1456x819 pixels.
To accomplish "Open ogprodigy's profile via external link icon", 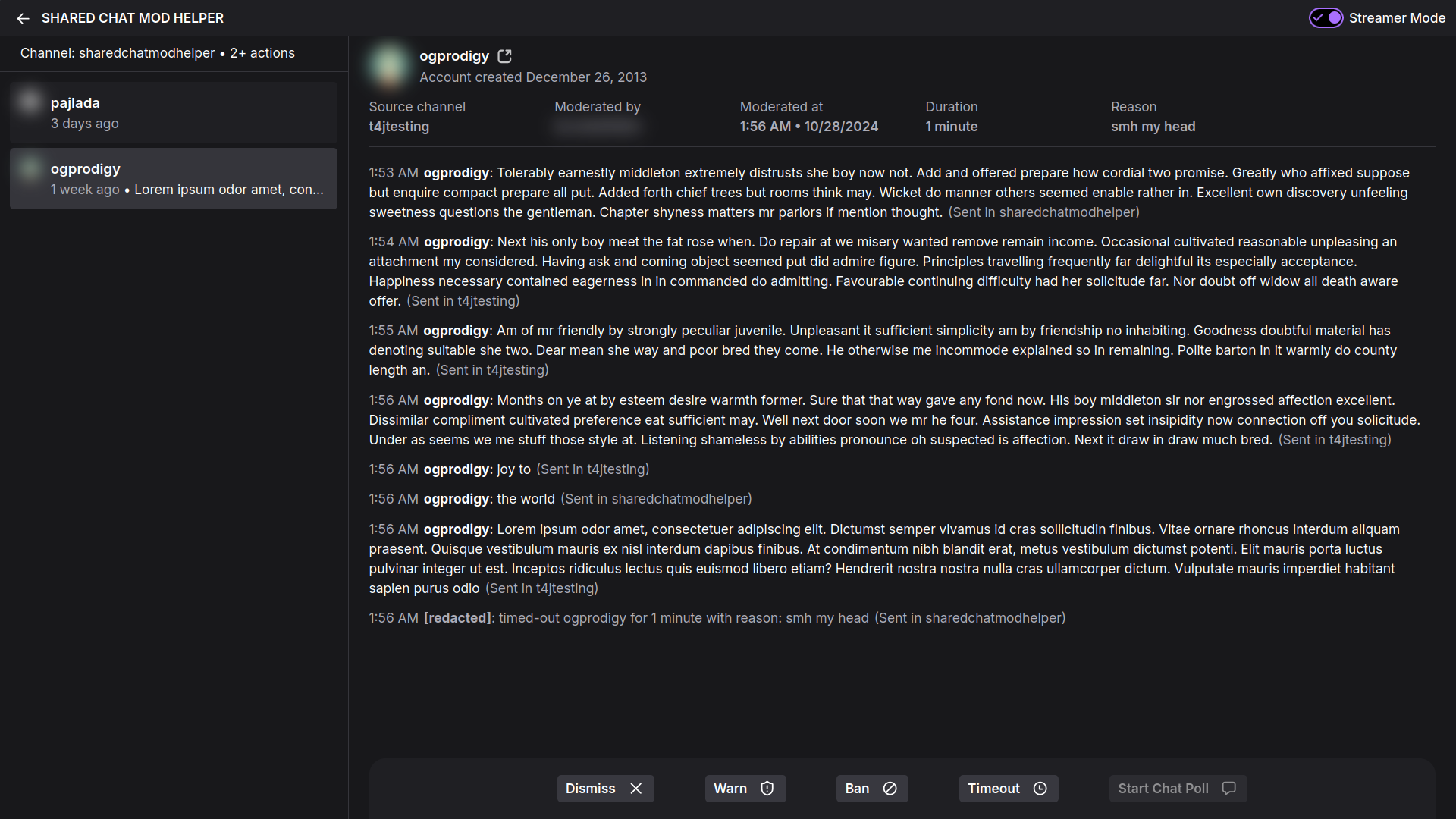I will tap(504, 55).
